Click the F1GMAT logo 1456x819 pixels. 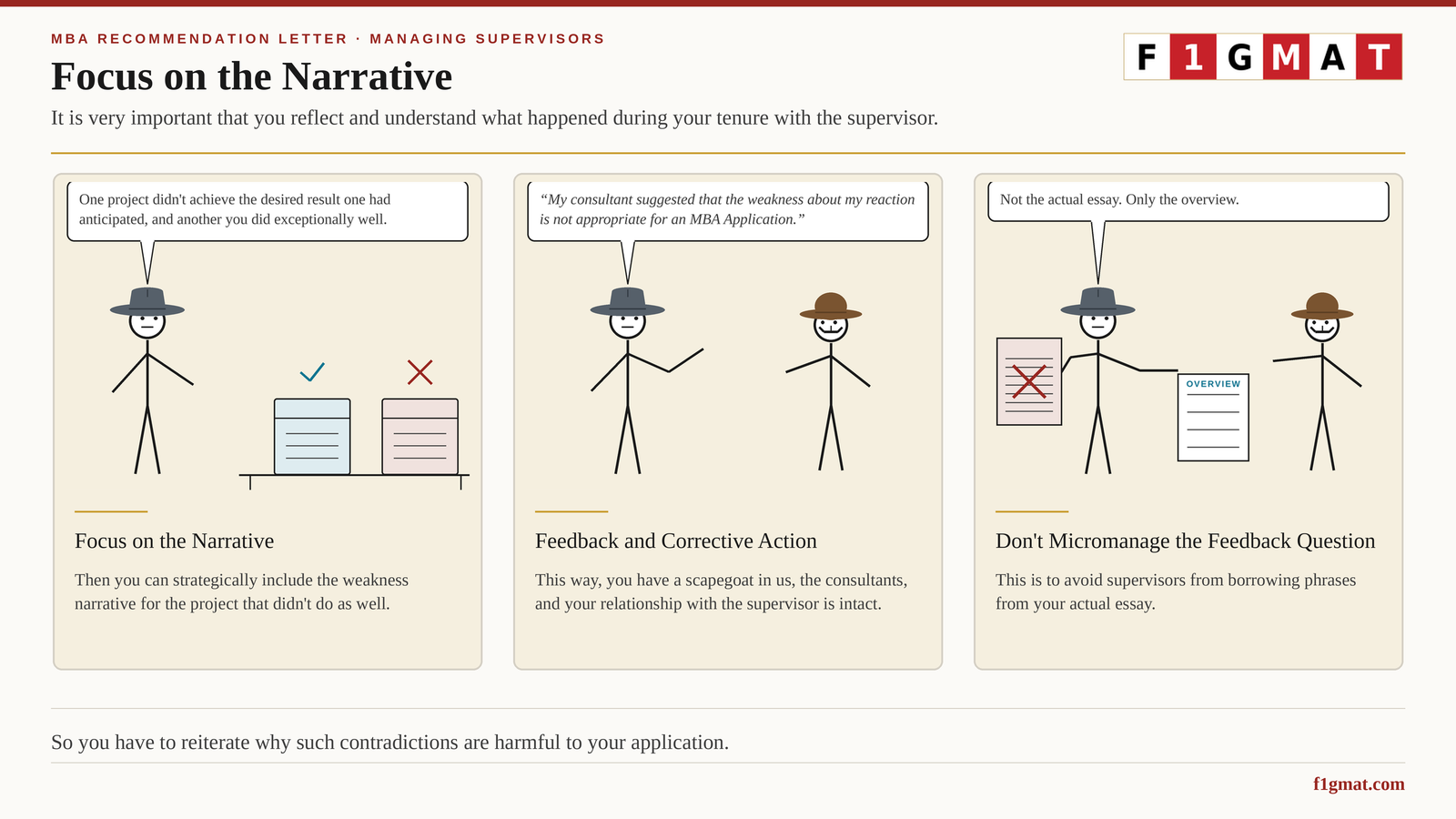[x=1263, y=56]
